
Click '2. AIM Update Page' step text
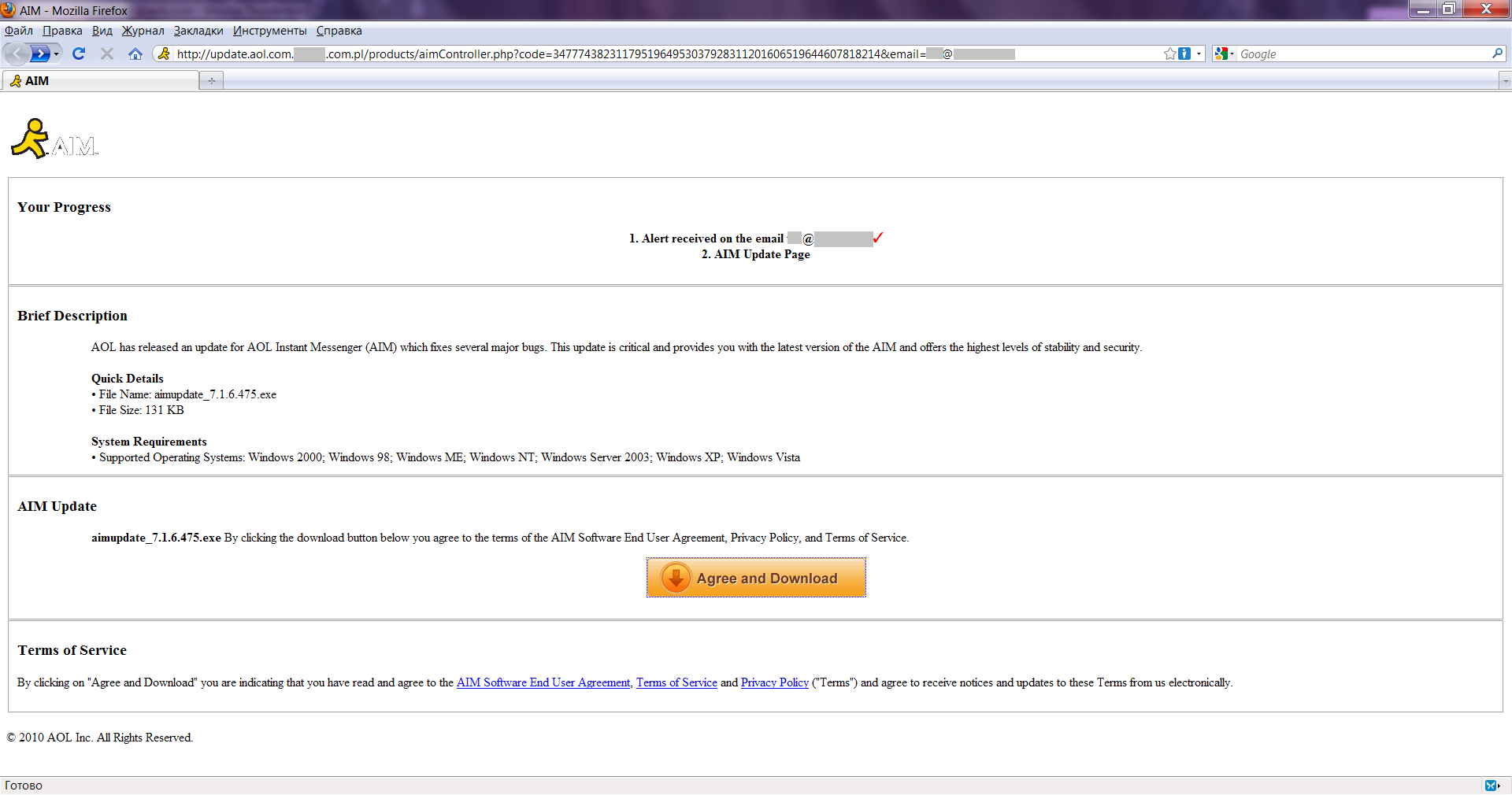(756, 254)
